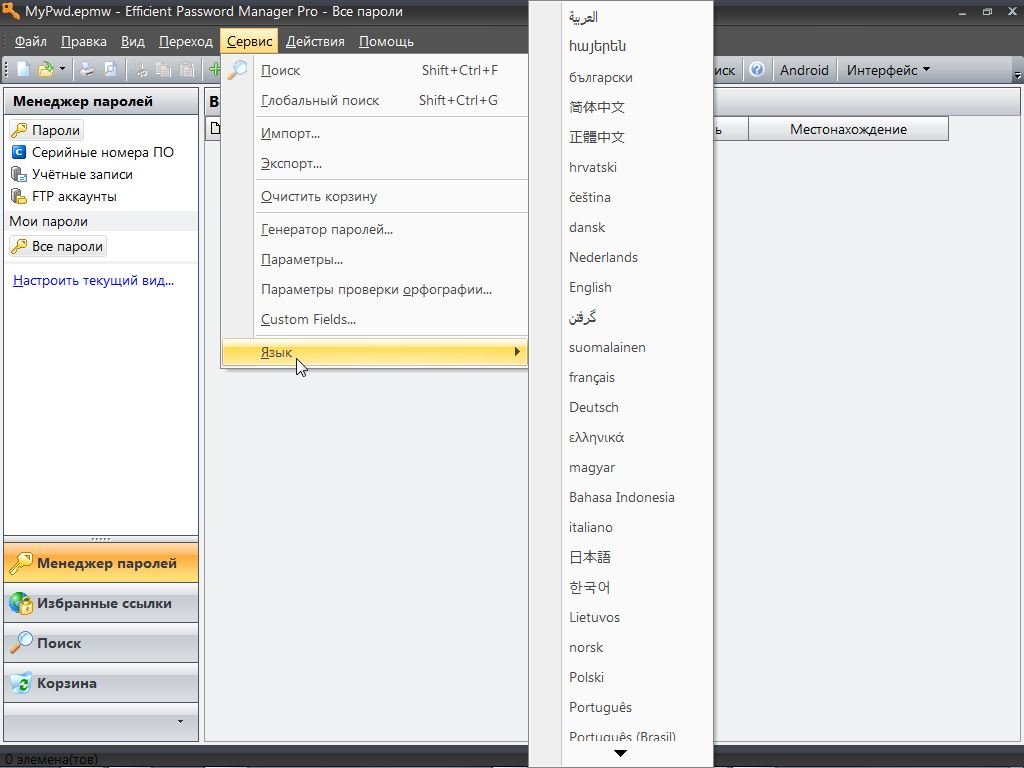This screenshot has width=1024, height=768.
Task: Open Custom Fields... menu entry
Action: point(375,319)
